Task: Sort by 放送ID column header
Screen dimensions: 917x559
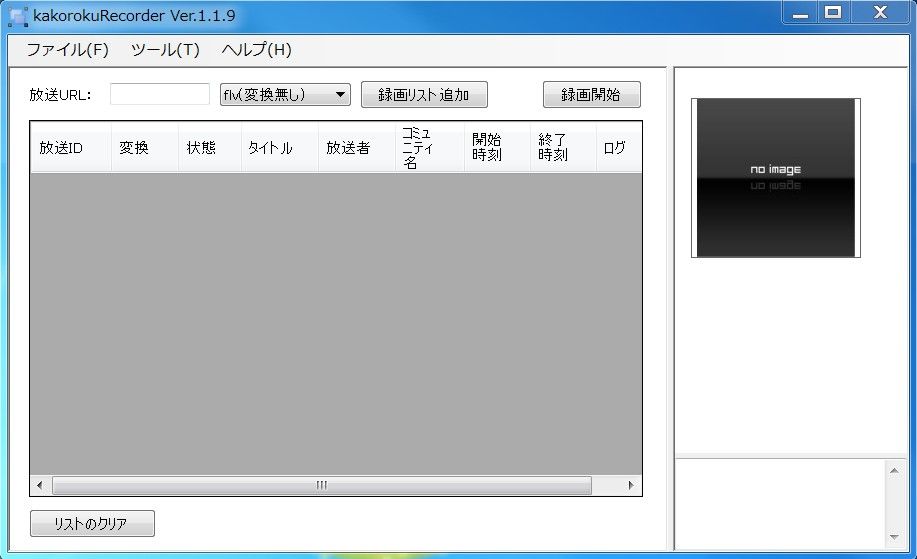Action: coord(71,147)
